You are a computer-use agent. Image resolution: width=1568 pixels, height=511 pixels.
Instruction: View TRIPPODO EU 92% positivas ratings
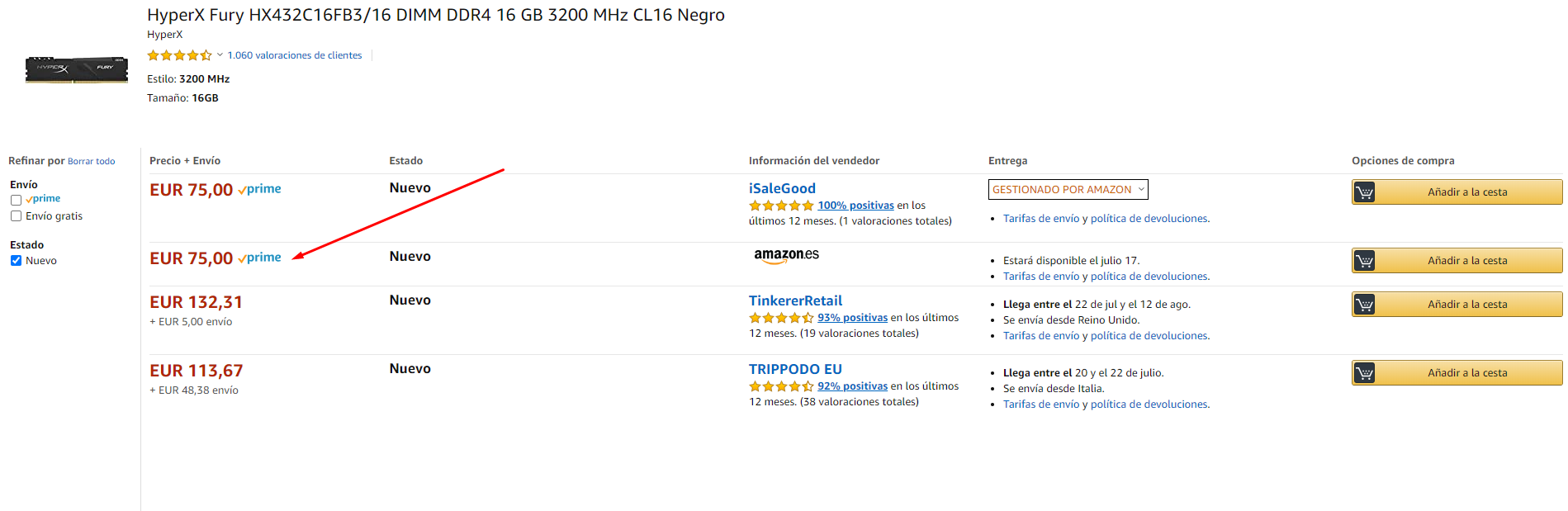tap(852, 386)
